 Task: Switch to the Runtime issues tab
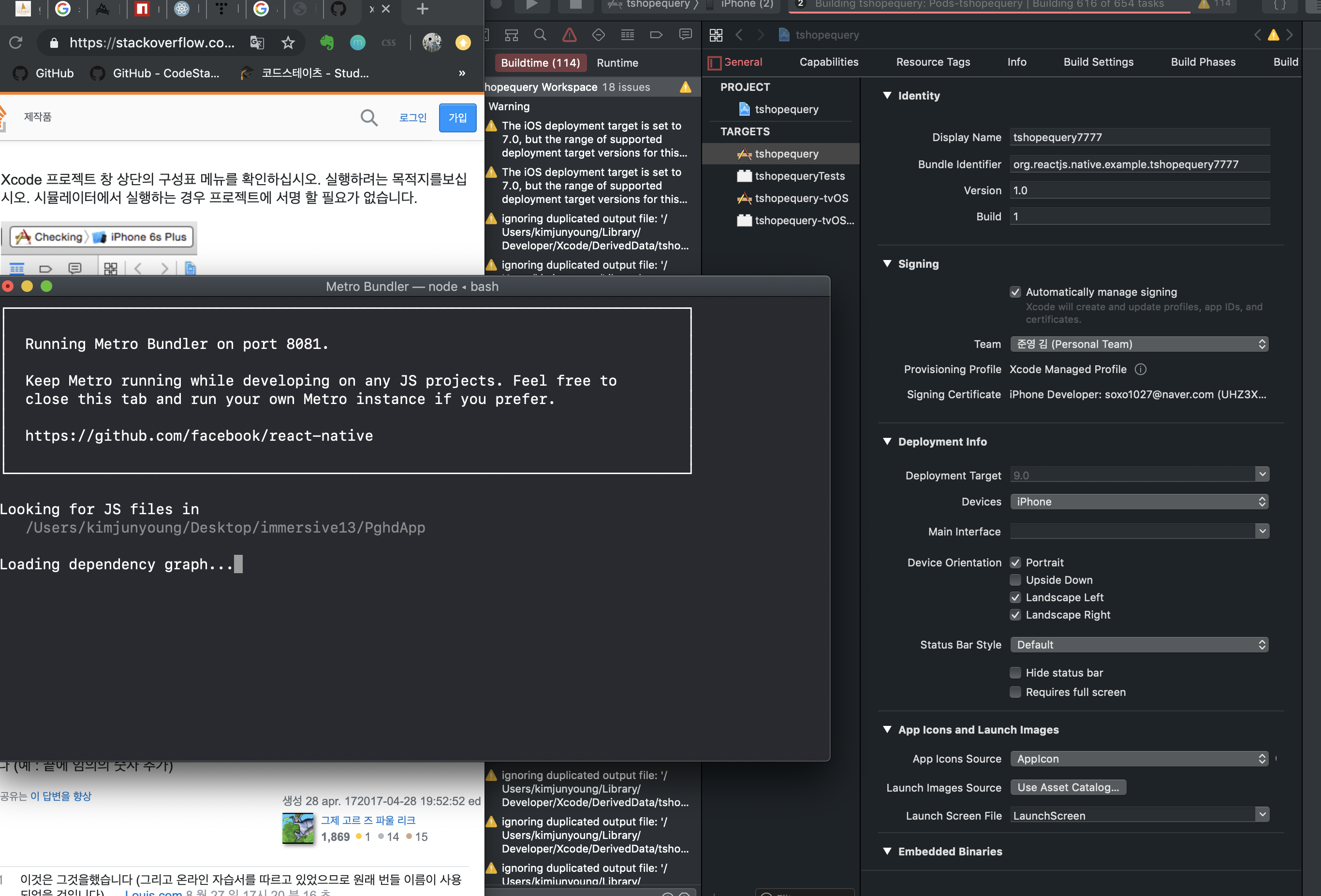pyautogui.click(x=617, y=63)
